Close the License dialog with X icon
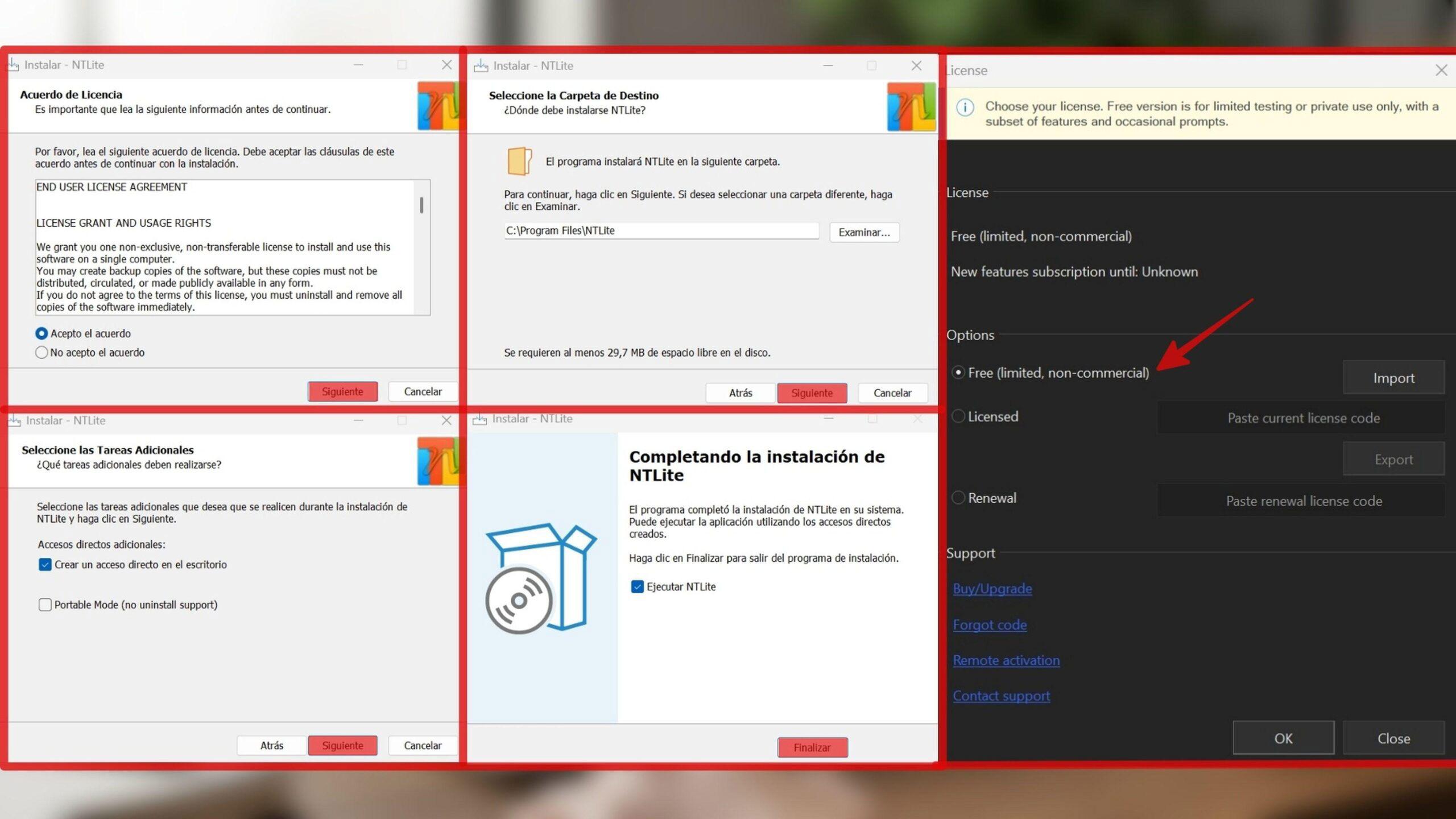 point(1441,70)
